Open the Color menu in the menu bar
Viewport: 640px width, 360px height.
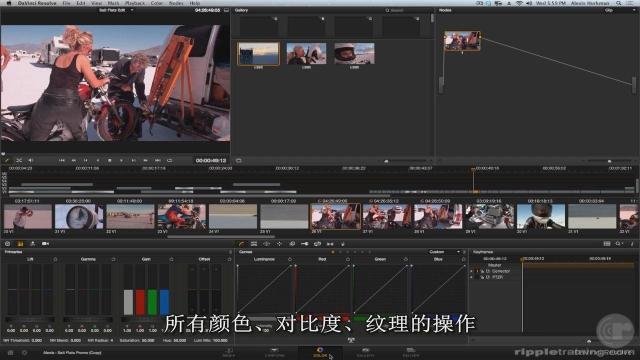(x=157, y=3)
